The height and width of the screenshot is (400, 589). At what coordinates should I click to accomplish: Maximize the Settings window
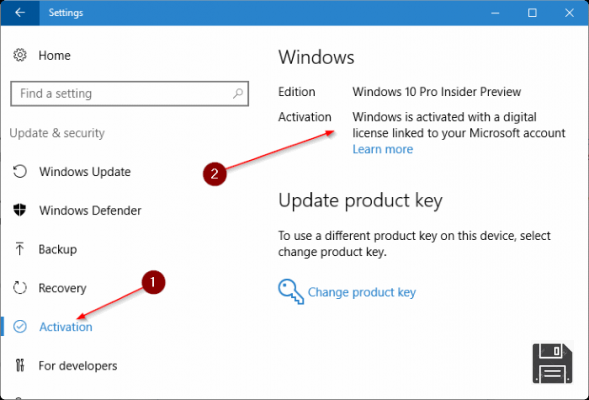[532, 13]
